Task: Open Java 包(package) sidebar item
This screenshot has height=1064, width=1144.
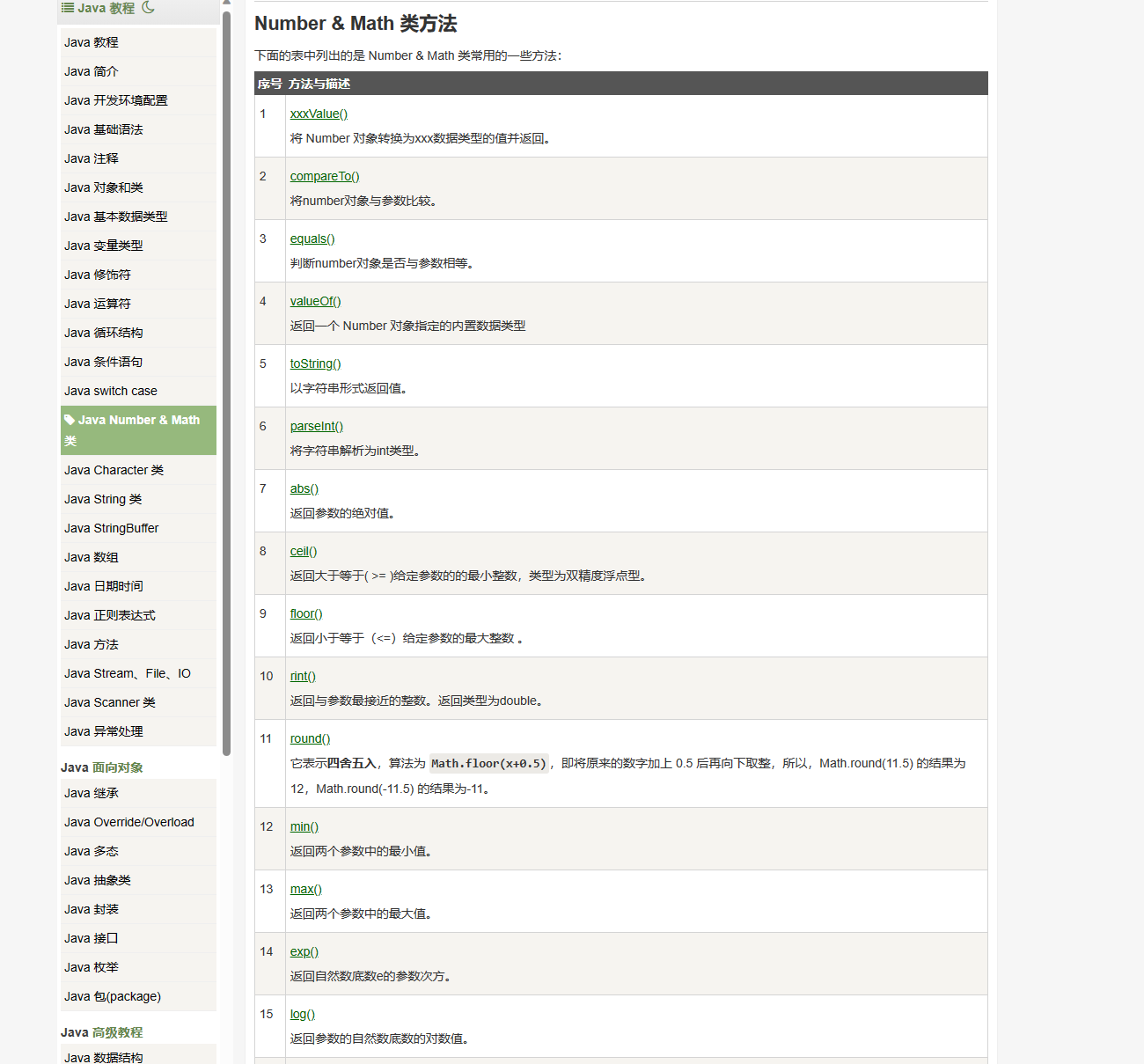Action: coord(138,996)
